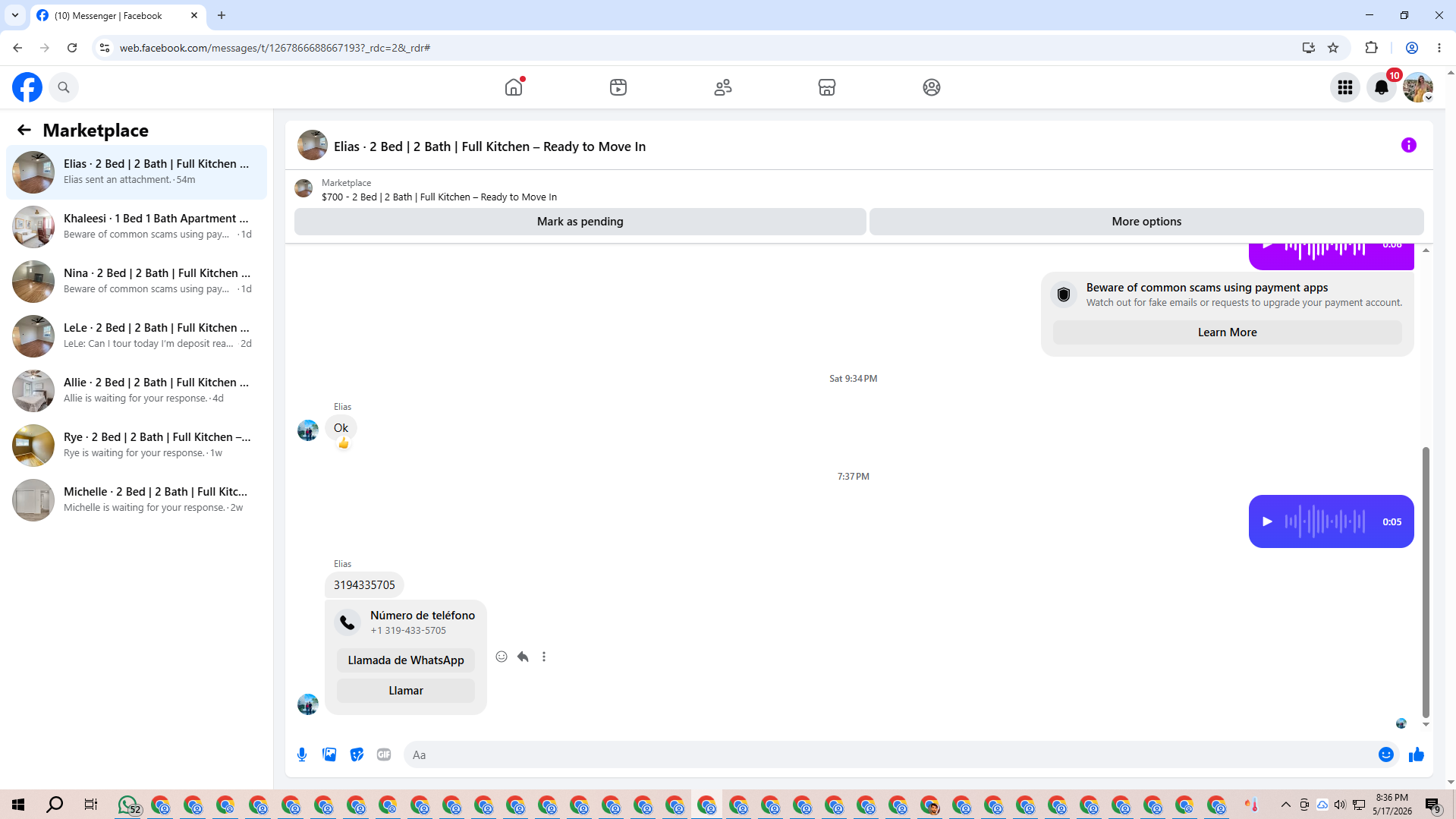View site information icon in address bar

tap(105, 48)
